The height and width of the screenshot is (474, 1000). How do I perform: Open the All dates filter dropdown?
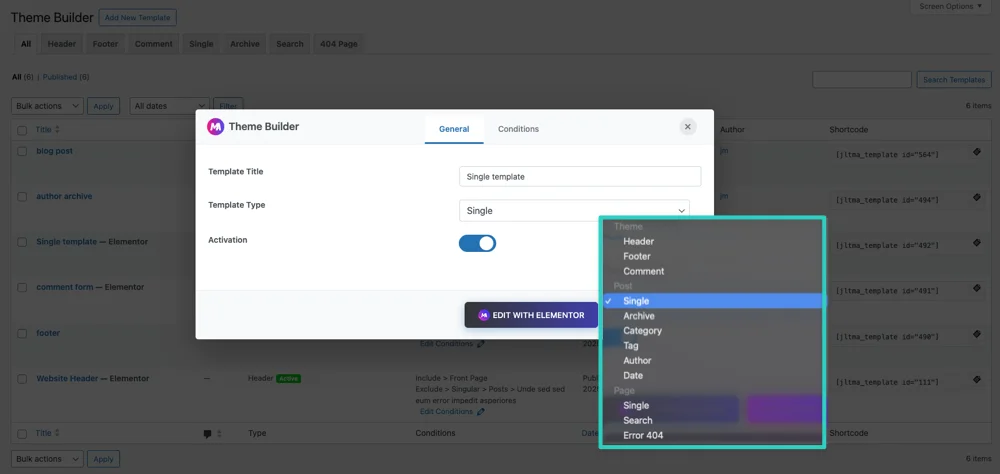pyautogui.click(x=170, y=106)
